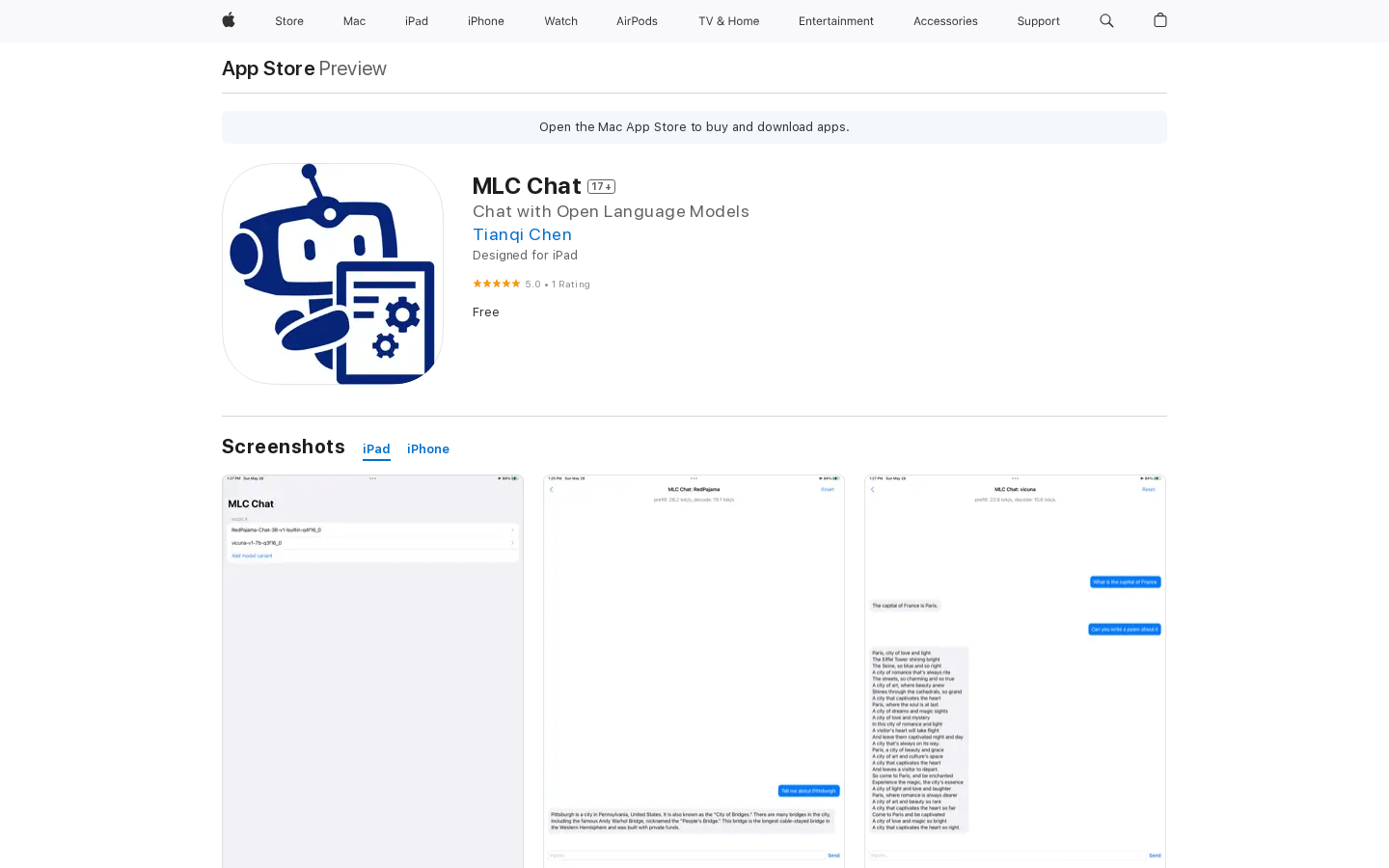Screen dimensions: 1389x868
Task: Open the AirPods menu item
Action: (x=637, y=20)
